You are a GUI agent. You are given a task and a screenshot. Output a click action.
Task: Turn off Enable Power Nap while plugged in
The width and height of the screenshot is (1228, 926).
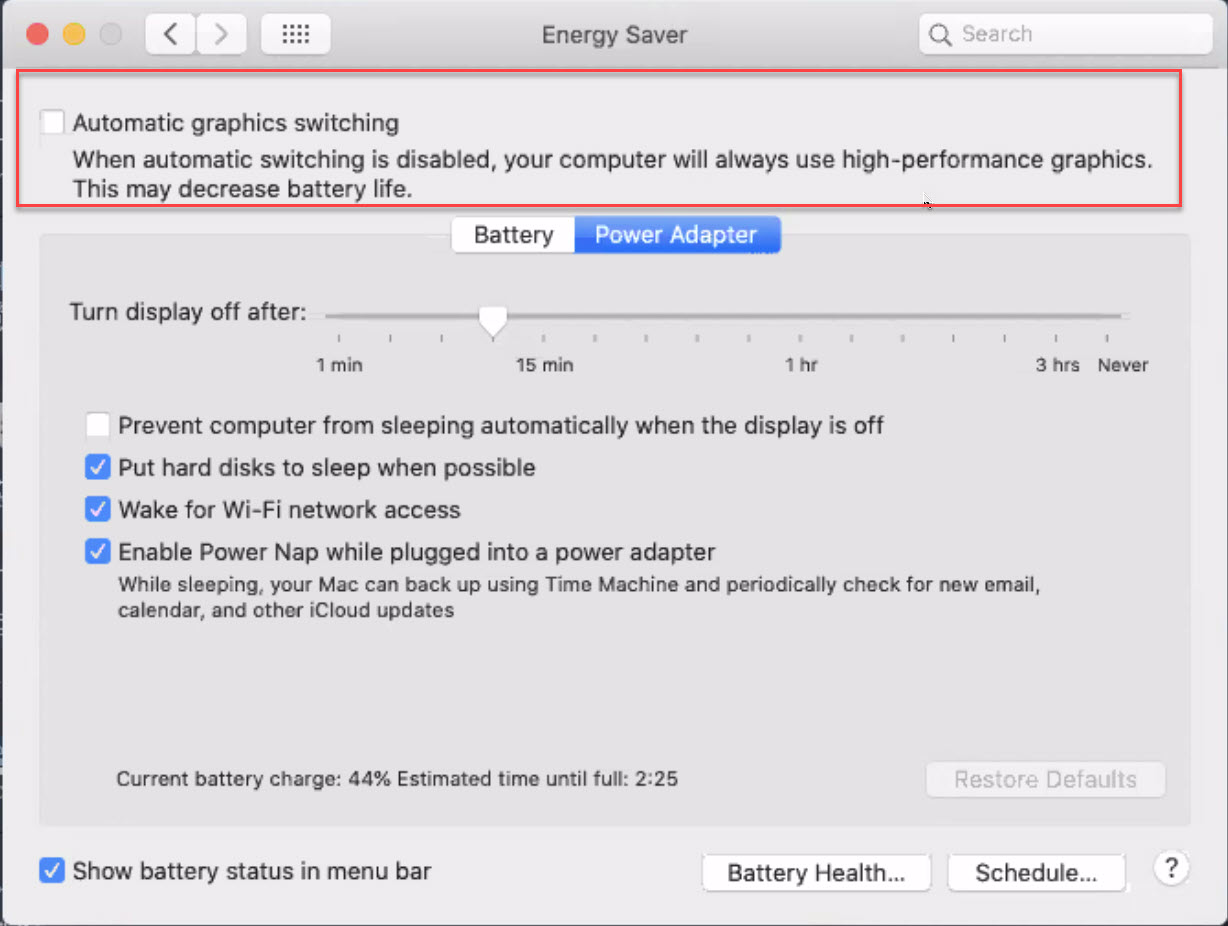click(97, 551)
